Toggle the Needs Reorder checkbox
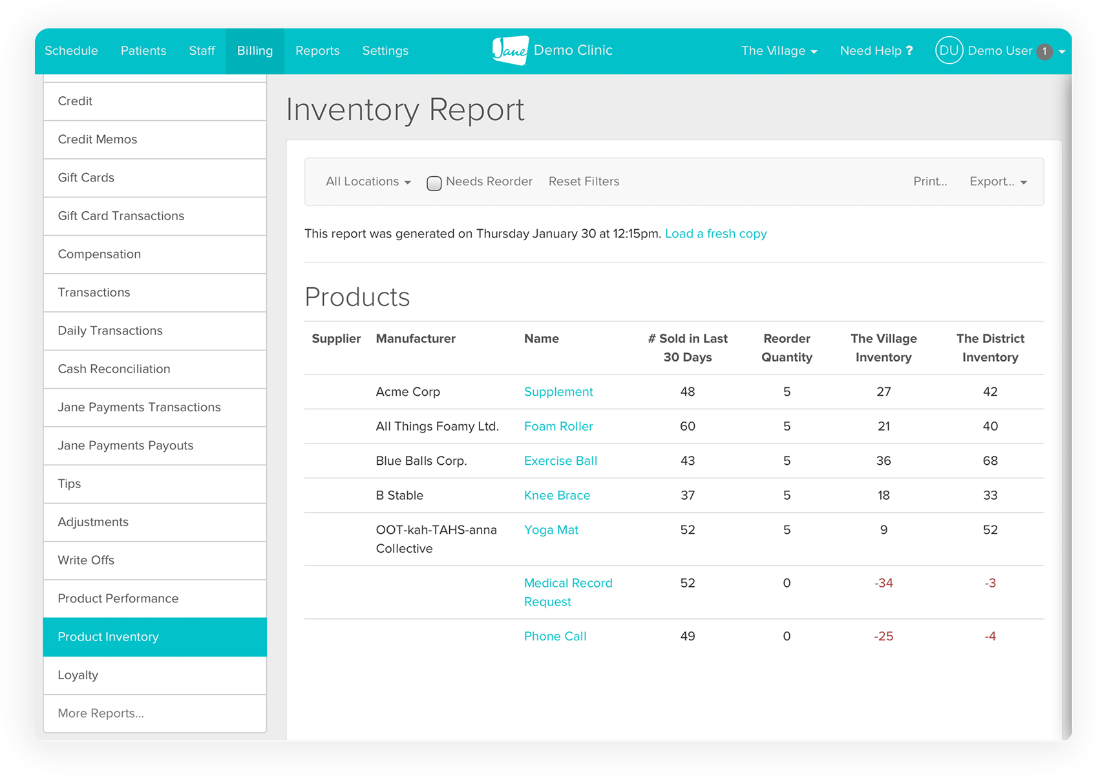 click(x=434, y=183)
